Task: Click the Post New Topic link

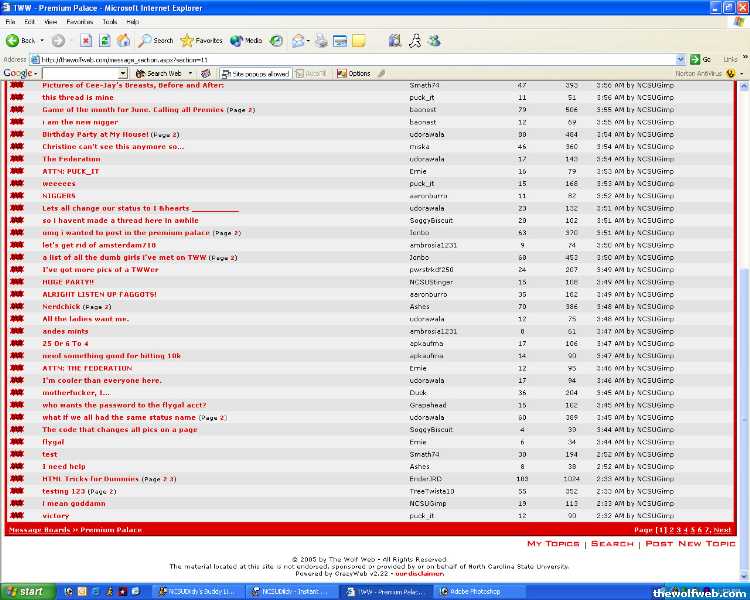Action: (690, 544)
